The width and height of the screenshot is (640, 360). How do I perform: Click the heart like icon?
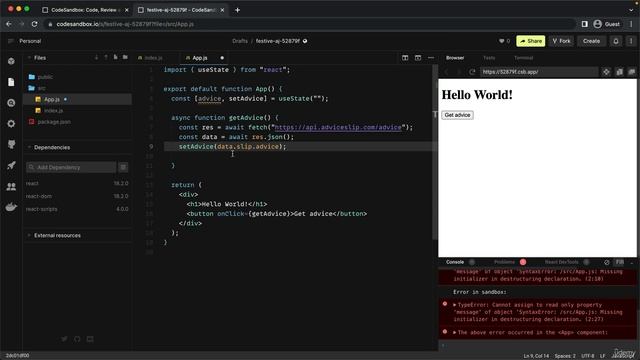pos(502,41)
